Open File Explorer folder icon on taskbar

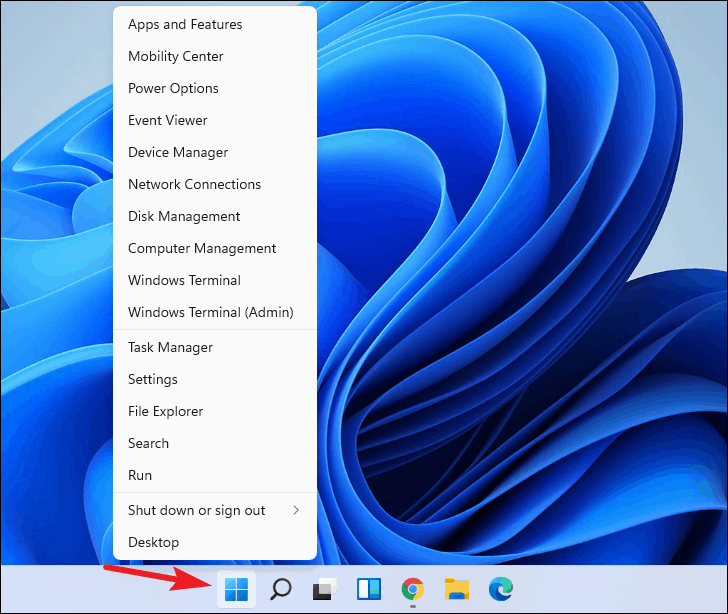click(x=457, y=590)
